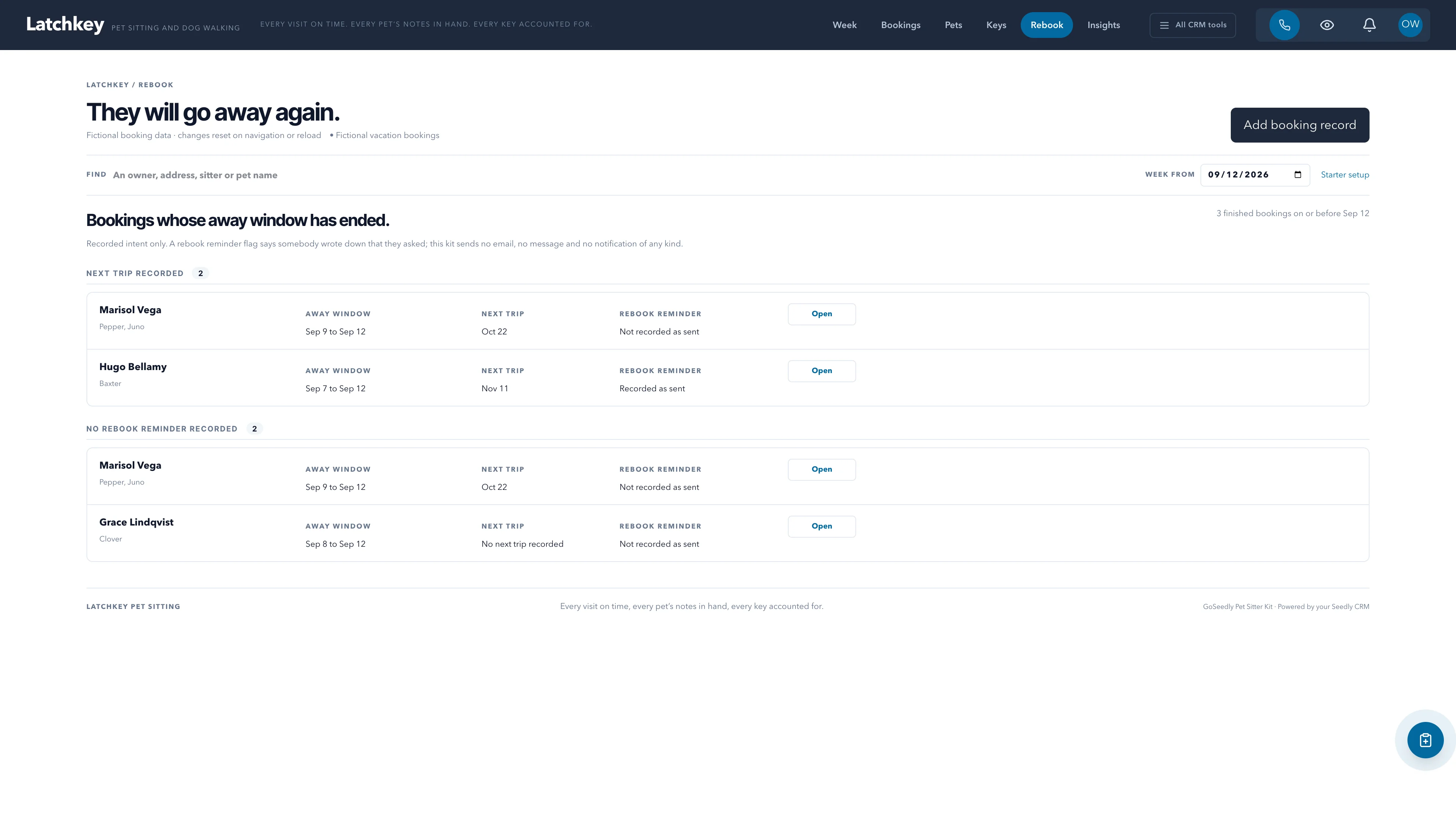The image size is (1456, 819).
Task: Click the Week From date field
Action: point(1255,175)
